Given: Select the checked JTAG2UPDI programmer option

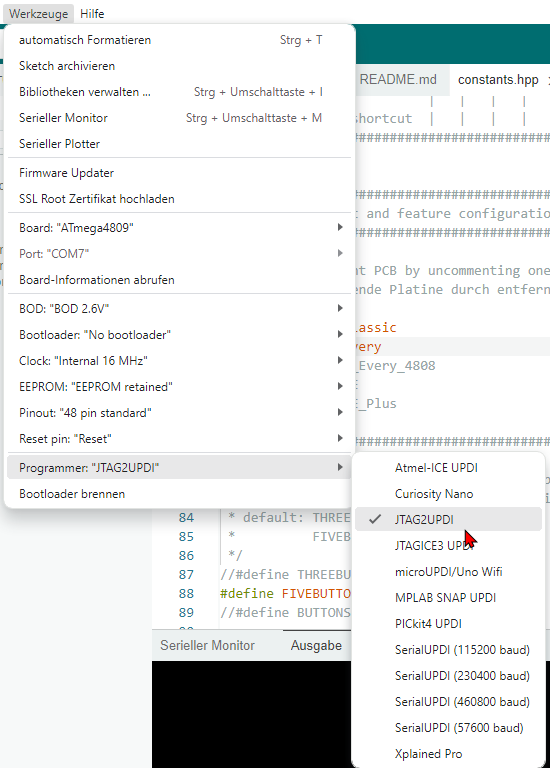Looking at the screenshot, I should click(448, 519).
